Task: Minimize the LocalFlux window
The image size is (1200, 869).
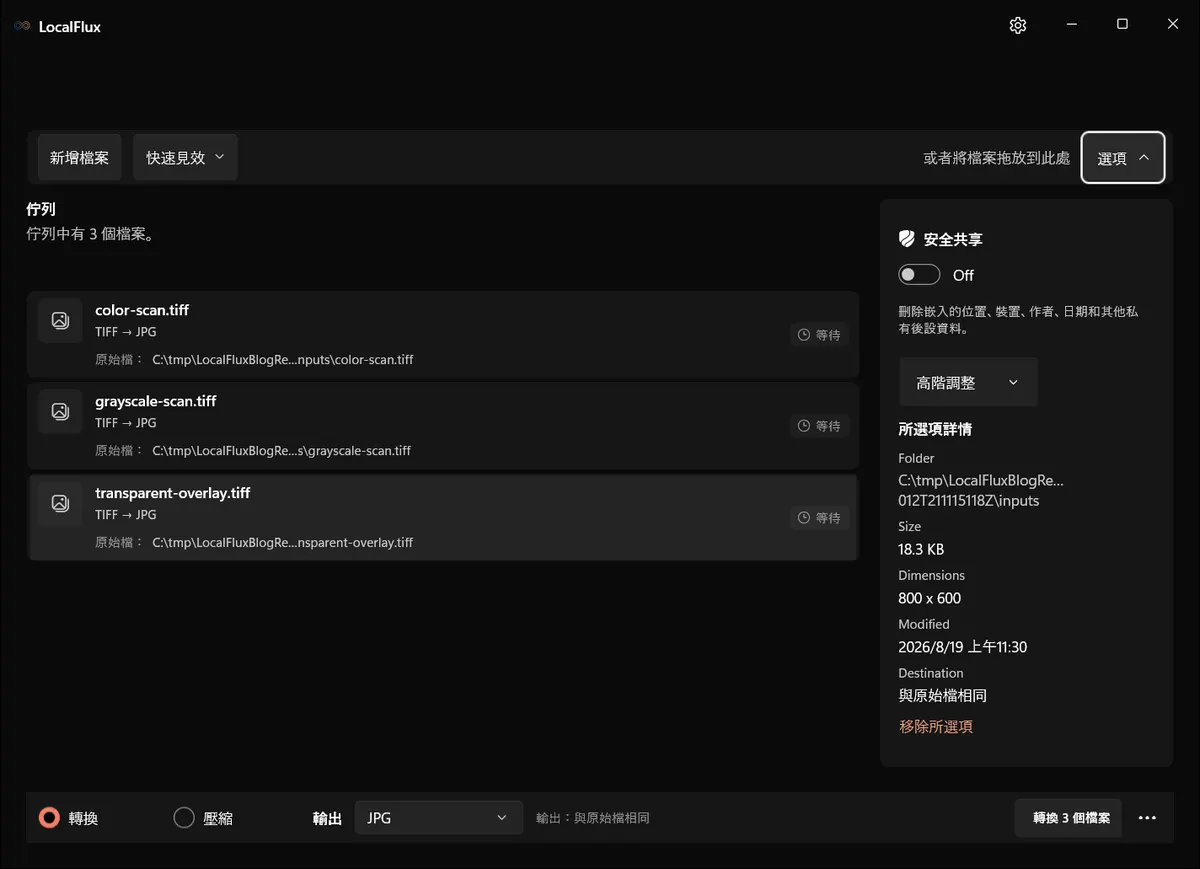Action: tap(1071, 25)
